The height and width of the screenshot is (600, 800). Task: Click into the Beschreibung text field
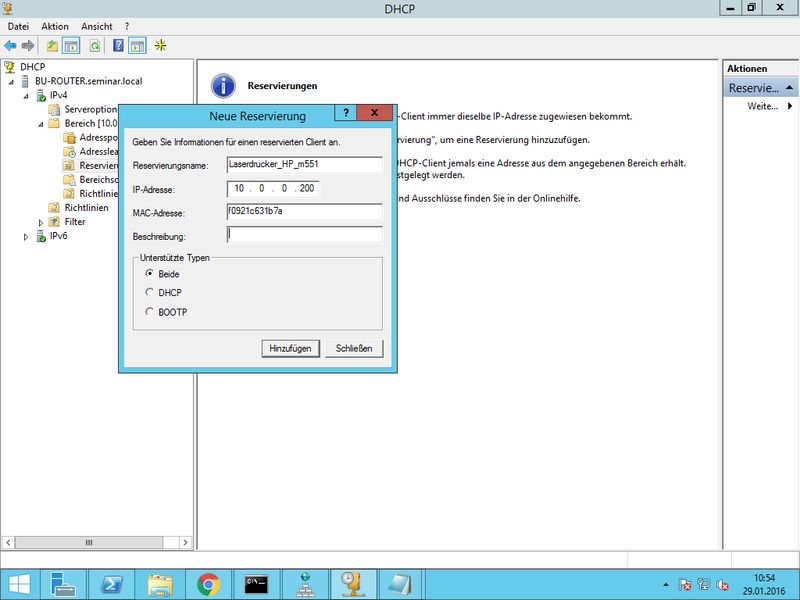click(305, 235)
